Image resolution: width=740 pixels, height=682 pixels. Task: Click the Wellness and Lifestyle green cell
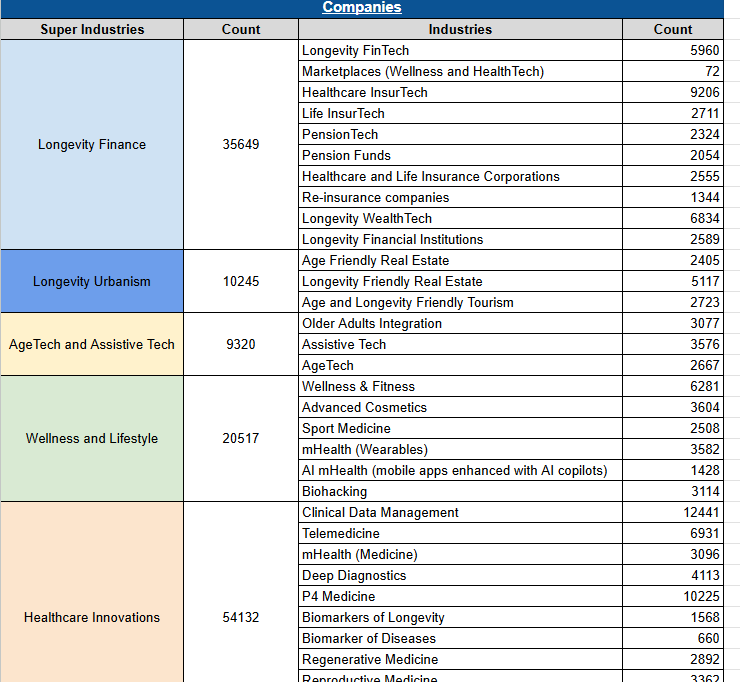[92, 438]
